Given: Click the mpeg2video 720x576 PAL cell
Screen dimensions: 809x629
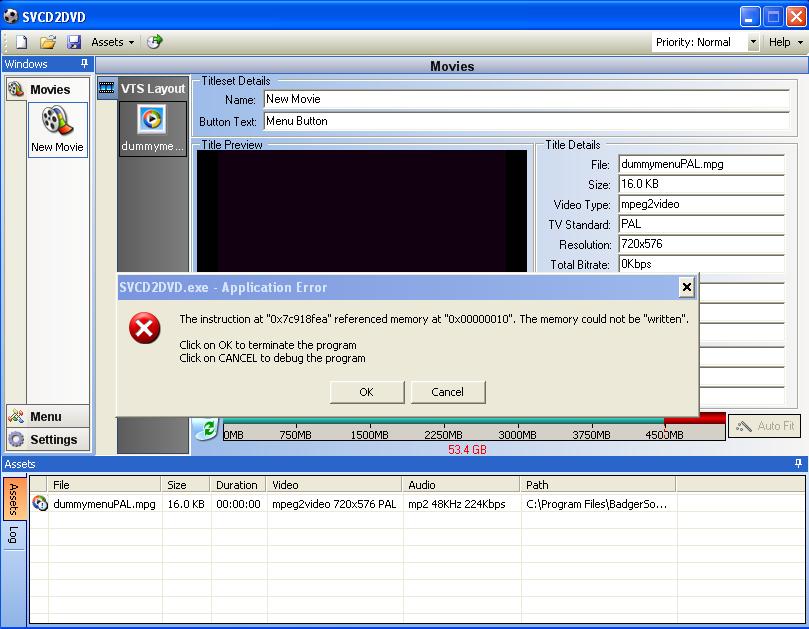Looking at the screenshot, I should (x=334, y=504).
